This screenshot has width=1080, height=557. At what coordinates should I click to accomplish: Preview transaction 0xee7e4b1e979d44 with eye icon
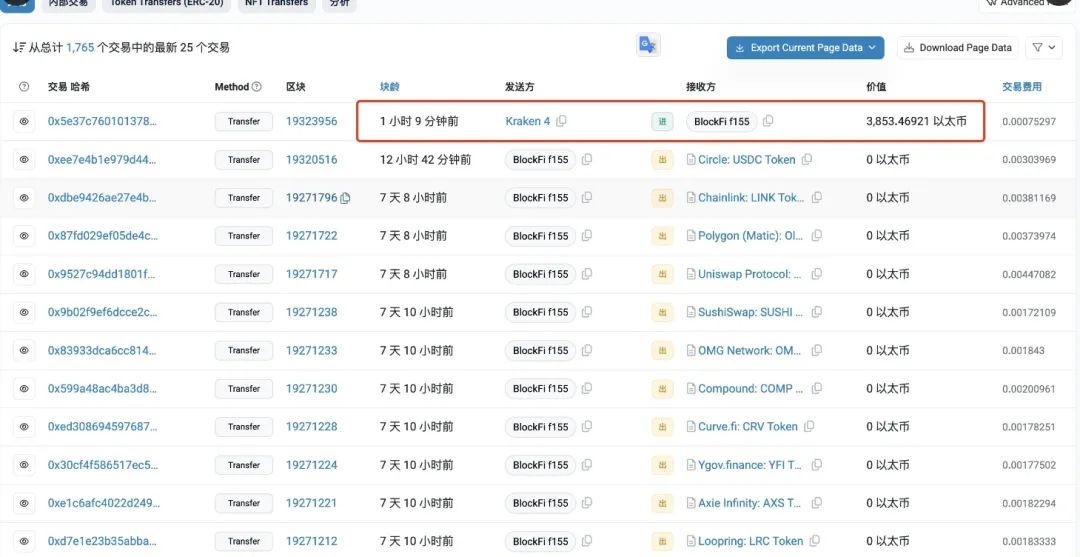pyautogui.click(x=24, y=160)
